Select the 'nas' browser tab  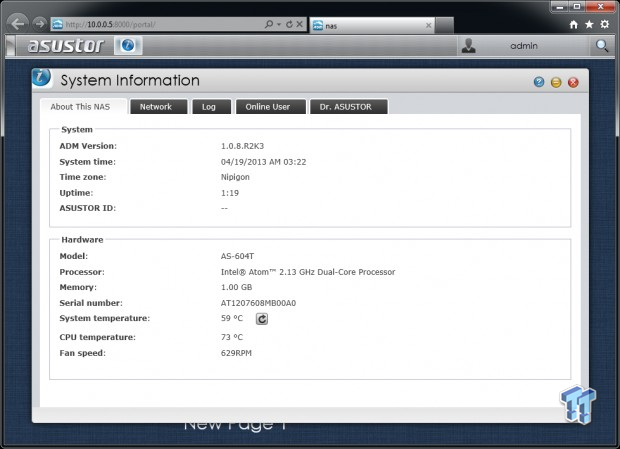pyautogui.click(x=372, y=26)
